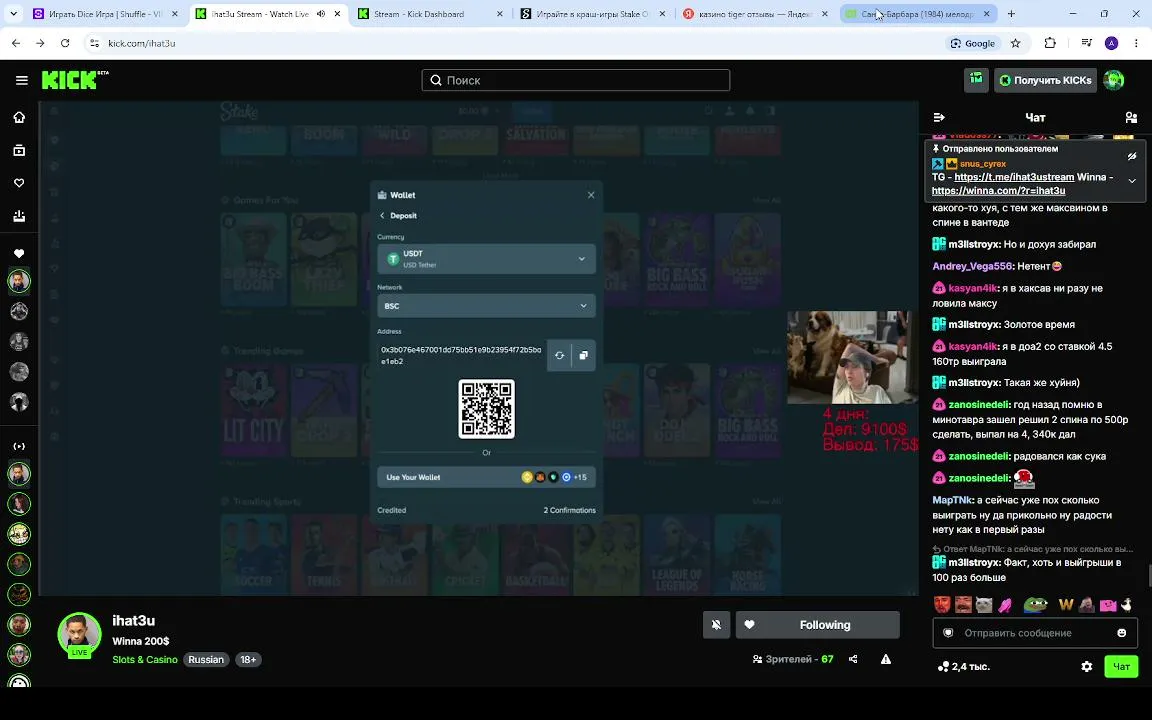This screenshot has height=720, width=1152.
Task: Open the hamburger sidebar menu
Action: (21, 80)
